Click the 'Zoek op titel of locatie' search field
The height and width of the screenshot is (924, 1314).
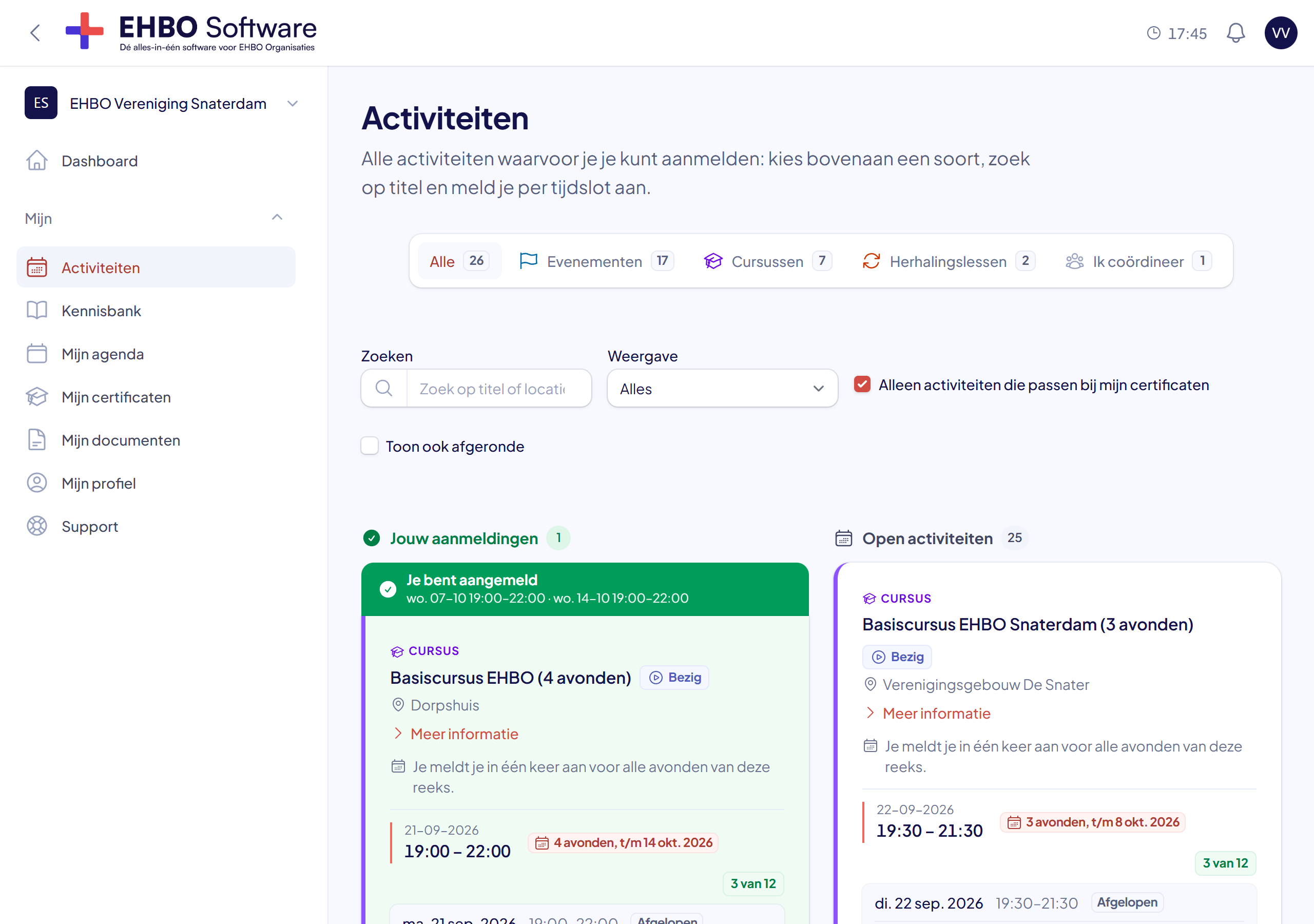pos(498,388)
